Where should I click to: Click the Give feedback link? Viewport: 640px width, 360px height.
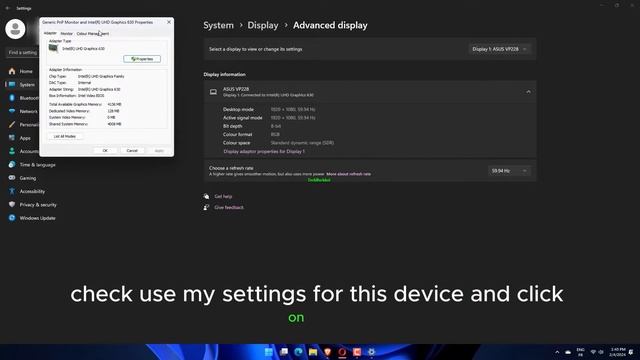coord(229,207)
